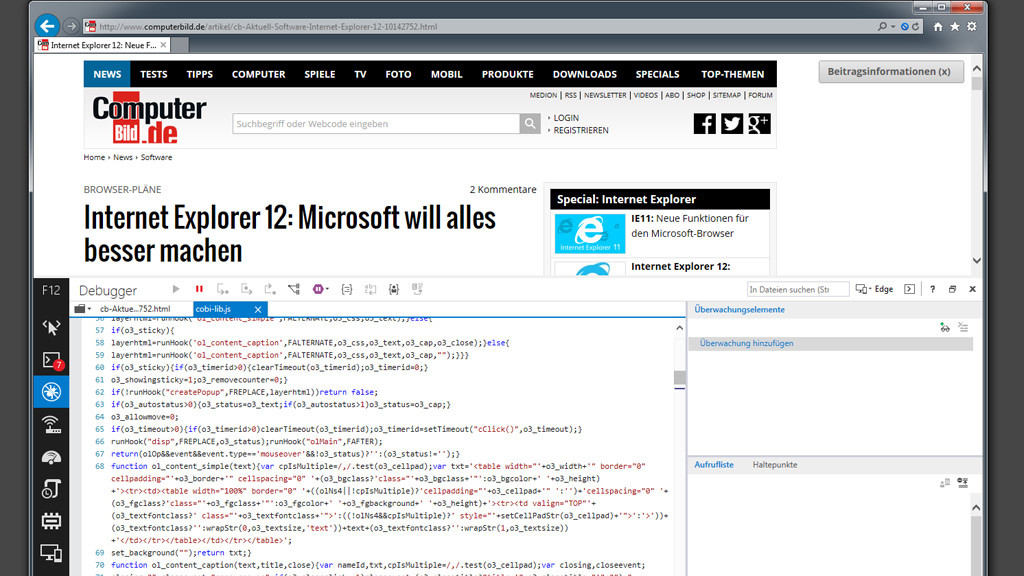1024x576 pixels.
Task: Open the Console tool with the error badge
Action: (x=51, y=360)
